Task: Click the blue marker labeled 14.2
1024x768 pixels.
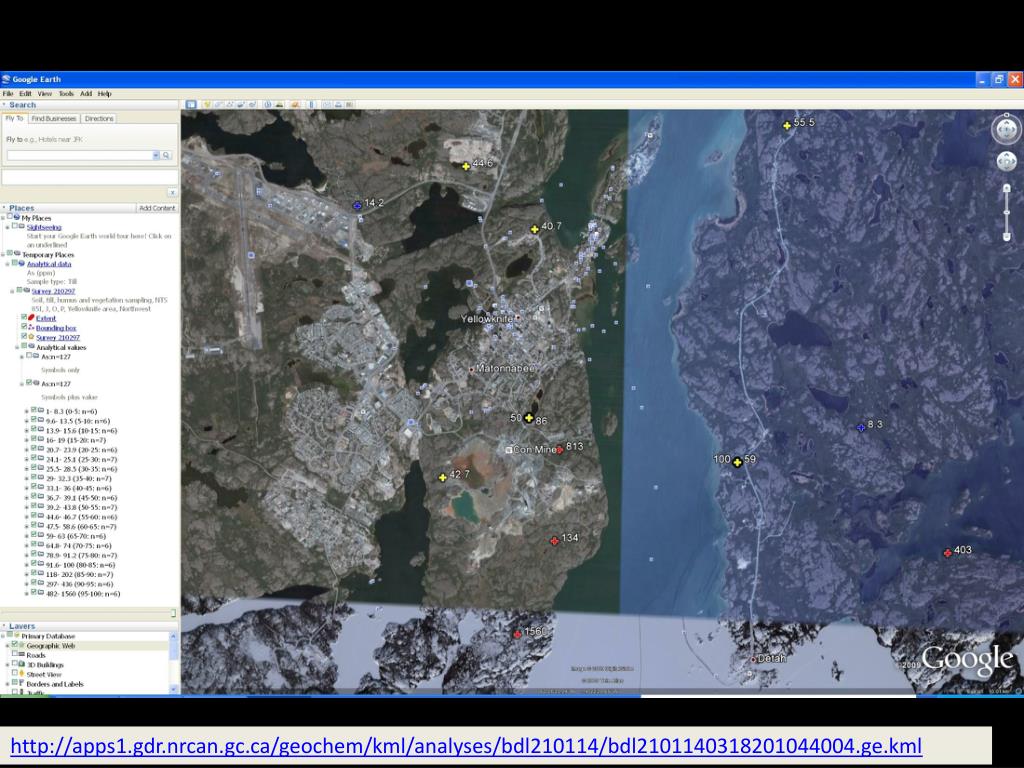Action: pos(357,205)
